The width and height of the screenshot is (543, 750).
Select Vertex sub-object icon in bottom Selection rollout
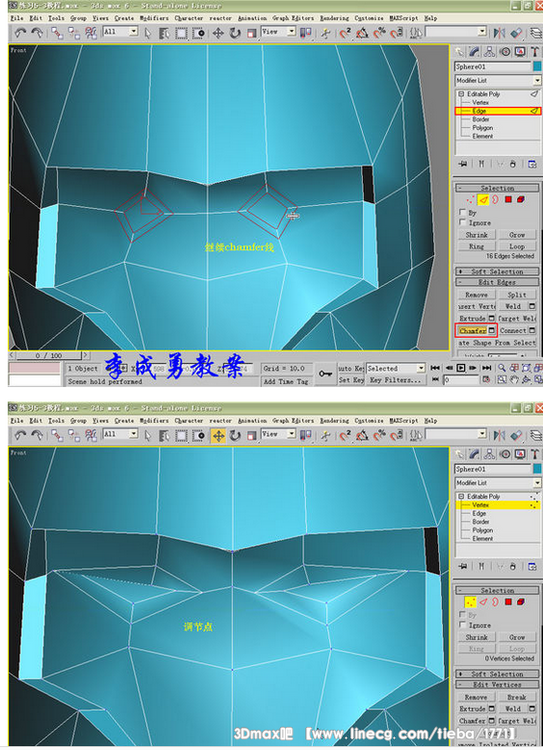tap(470, 602)
